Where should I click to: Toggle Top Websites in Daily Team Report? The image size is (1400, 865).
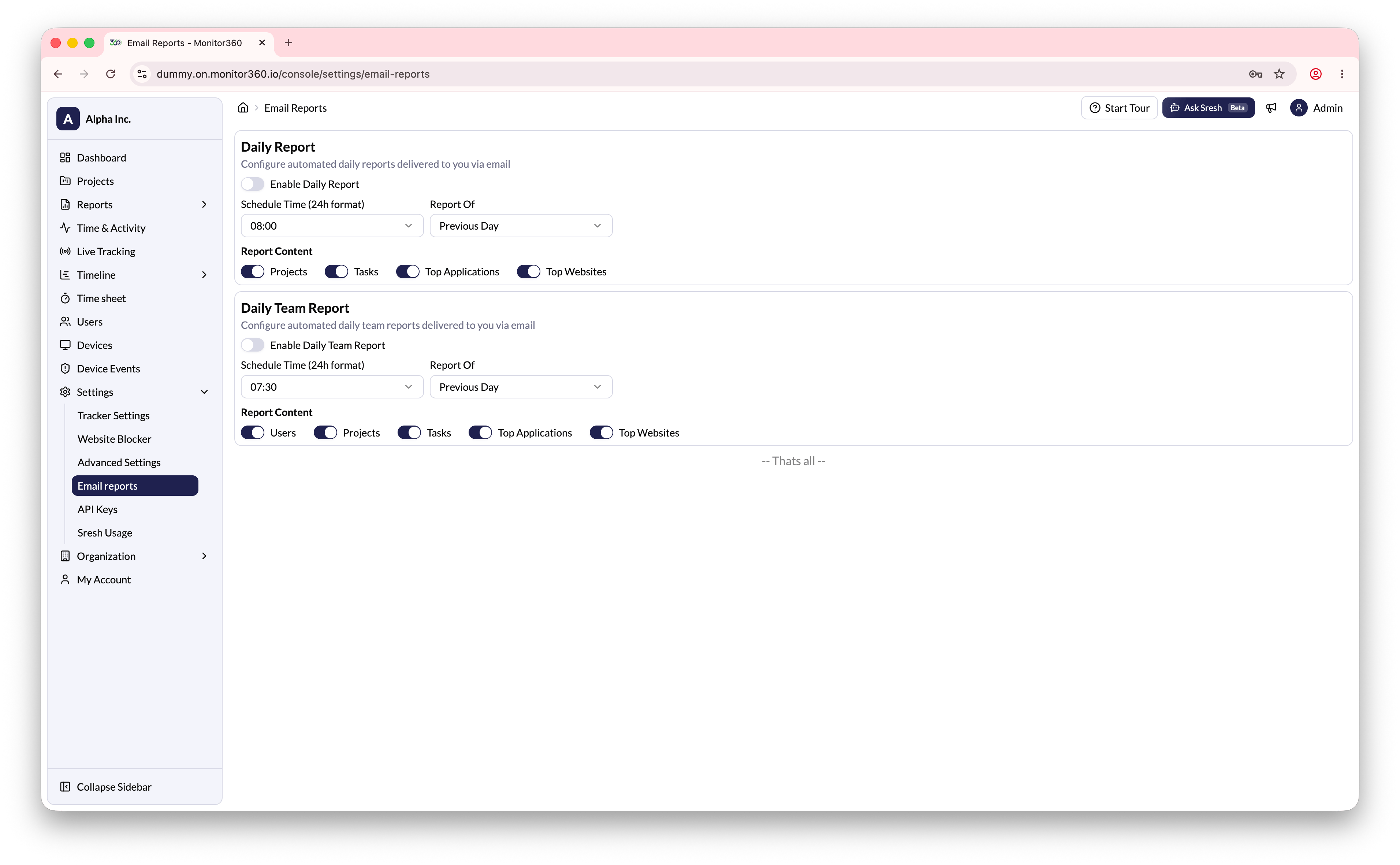click(601, 432)
